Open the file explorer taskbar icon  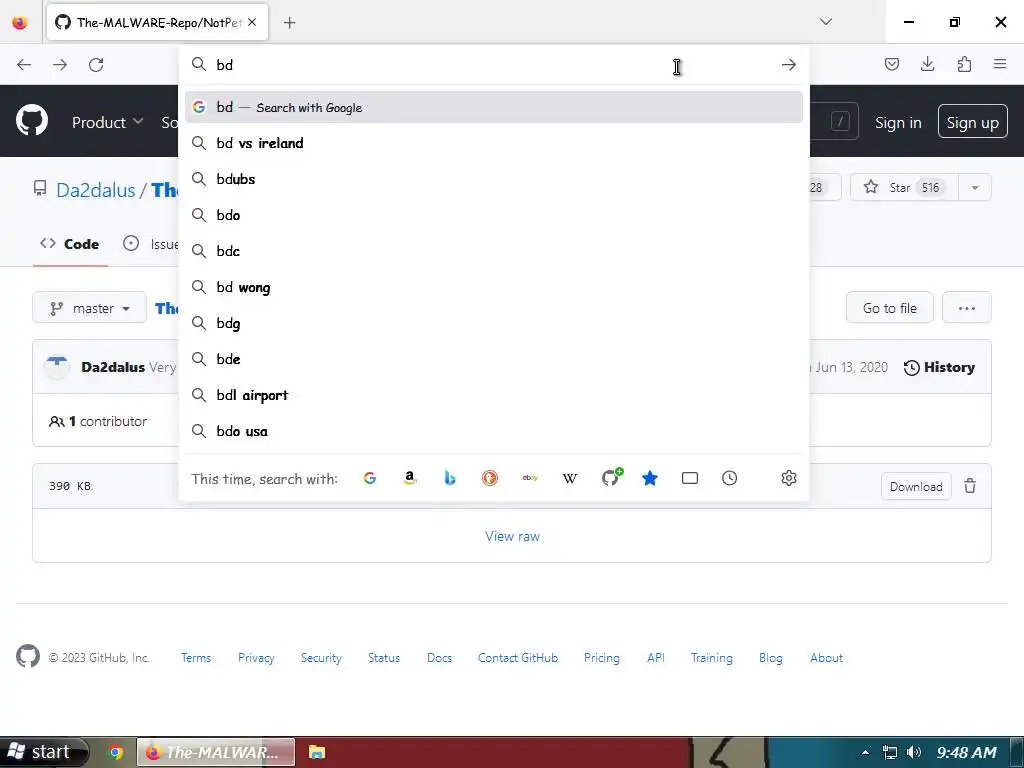click(317, 752)
